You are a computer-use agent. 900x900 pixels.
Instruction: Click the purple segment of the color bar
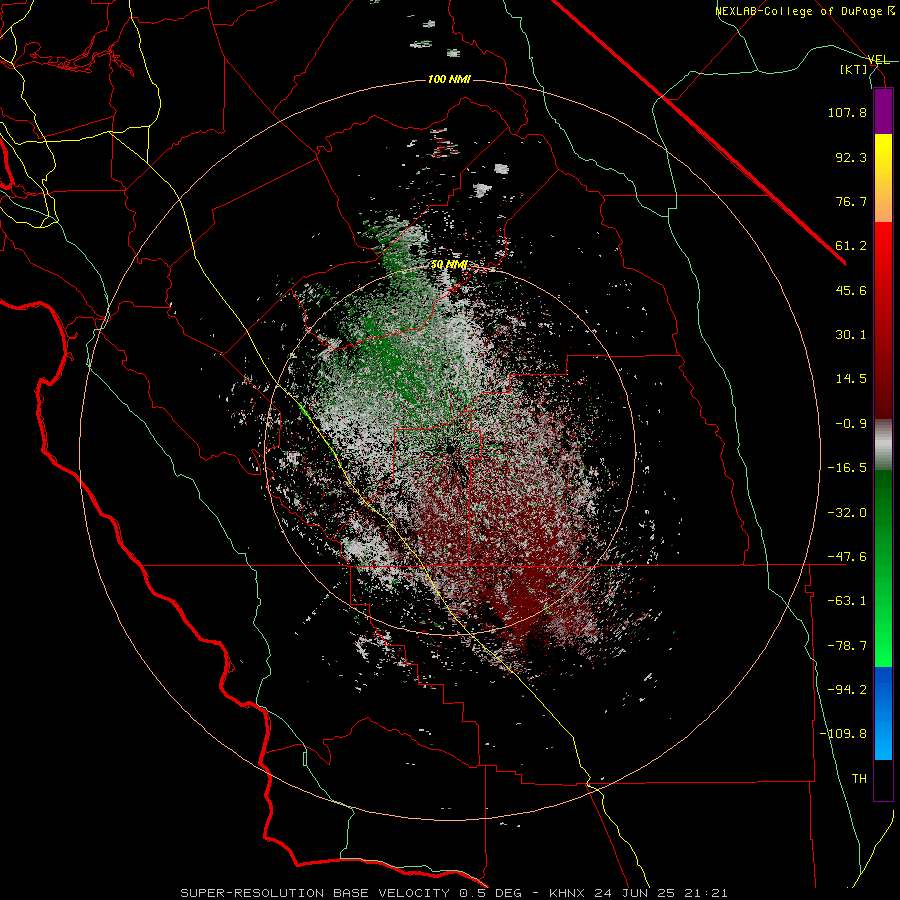pyautogui.click(x=883, y=111)
